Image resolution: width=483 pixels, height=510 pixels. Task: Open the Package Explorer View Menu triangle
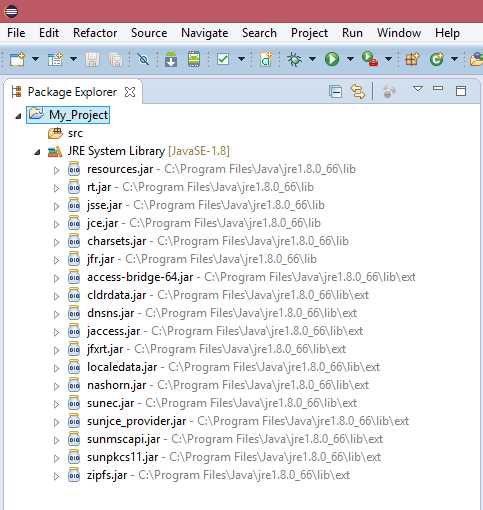coord(418,89)
